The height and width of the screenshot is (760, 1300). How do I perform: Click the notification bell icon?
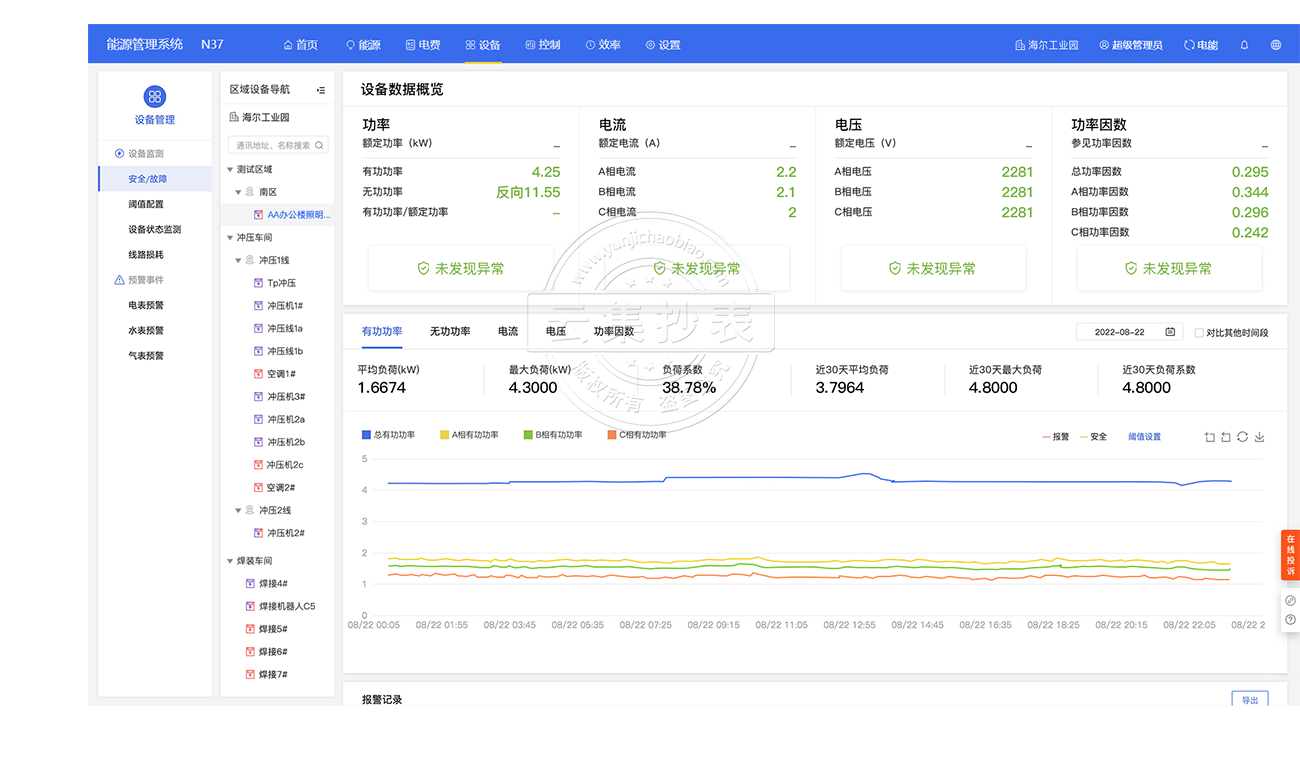tap(1244, 45)
